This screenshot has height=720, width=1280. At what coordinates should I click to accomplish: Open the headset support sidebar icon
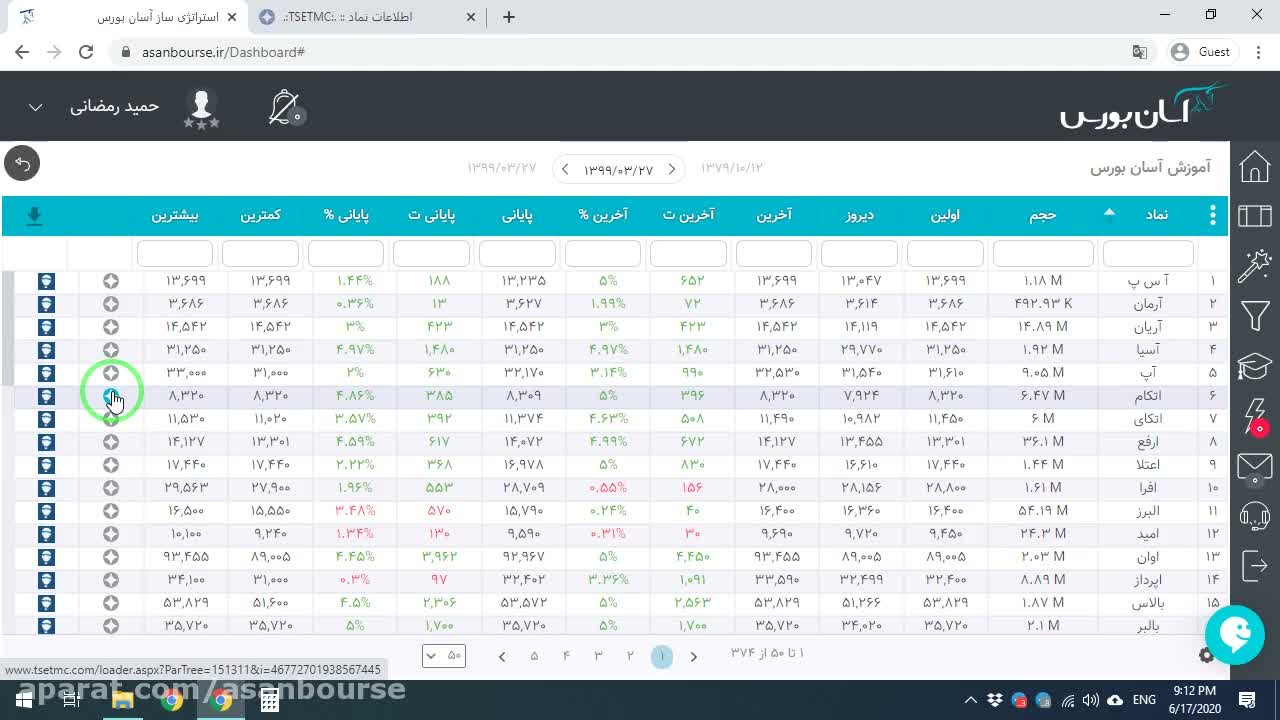pos(1254,516)
